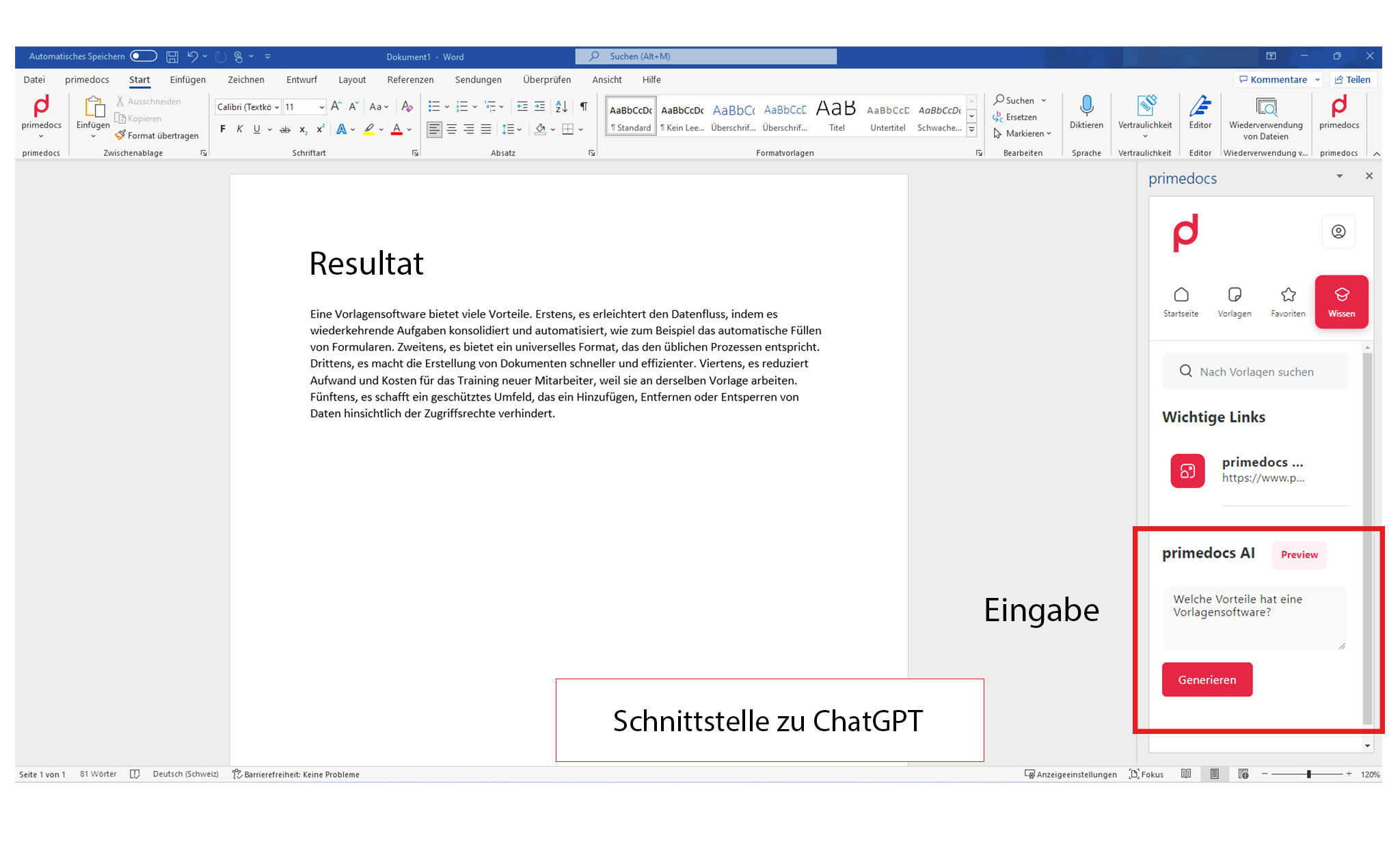
Task: Select the bullet list icon
Action: click(x=435, y=107)
